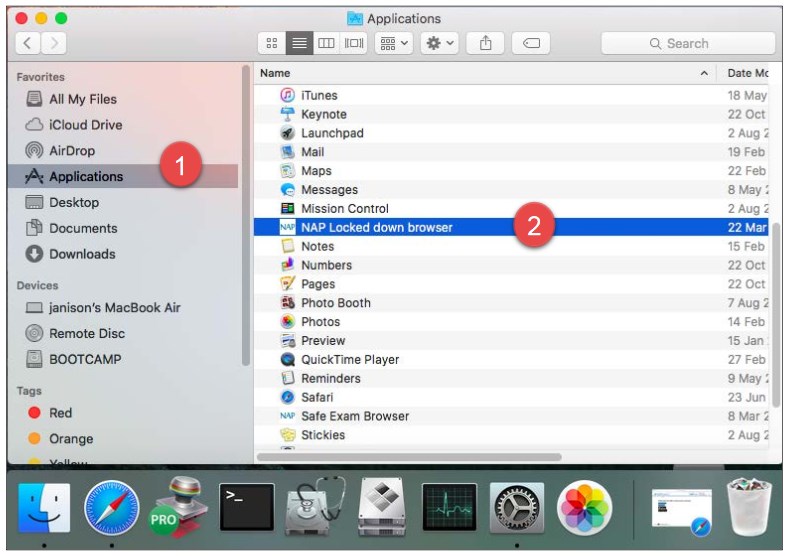Click the Share button in the toolbar
Screen dimensions: 788x556
pyautogui.click(x=485, y=43)
